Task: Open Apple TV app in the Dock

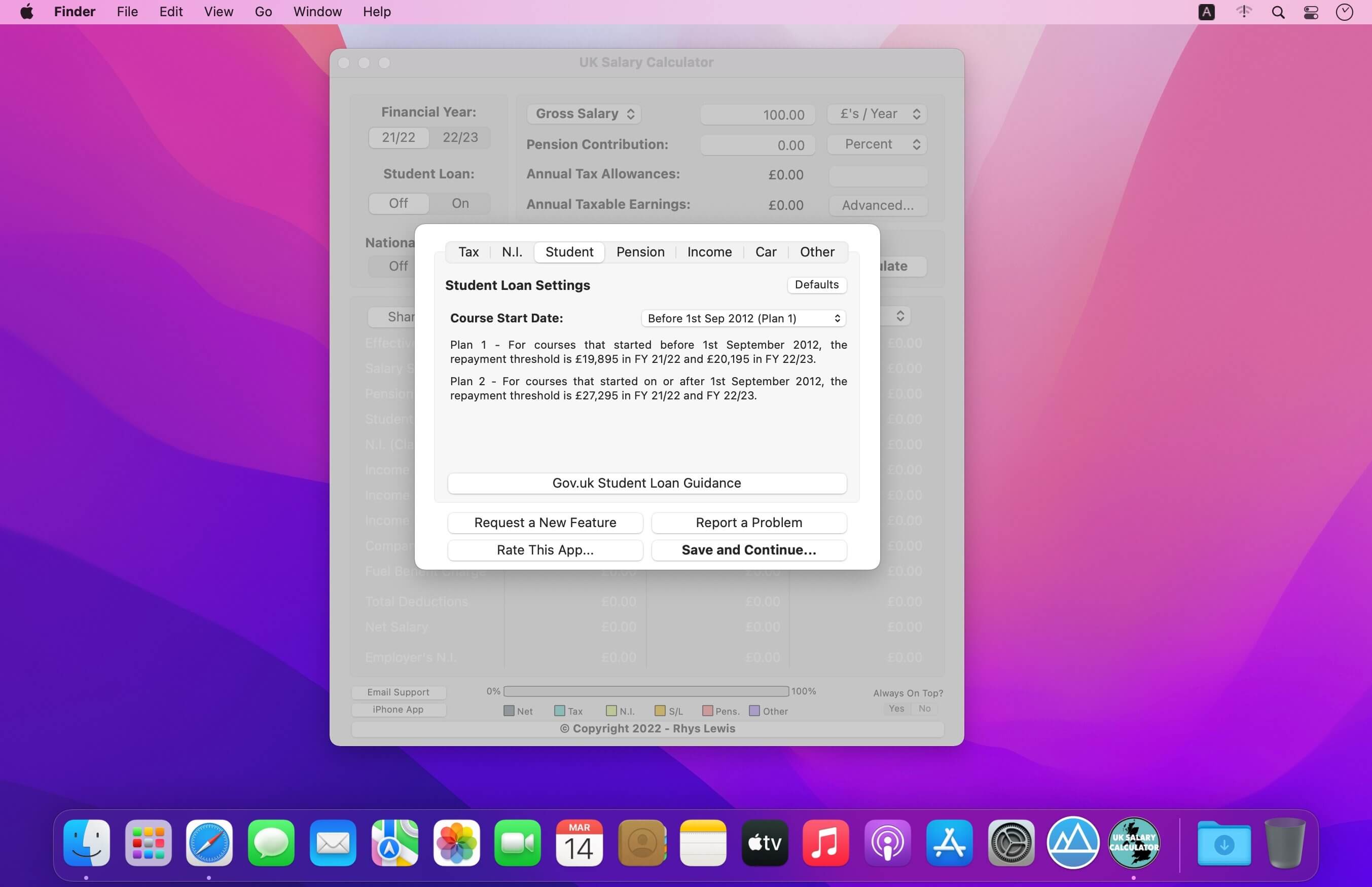Action: [764, 842]
